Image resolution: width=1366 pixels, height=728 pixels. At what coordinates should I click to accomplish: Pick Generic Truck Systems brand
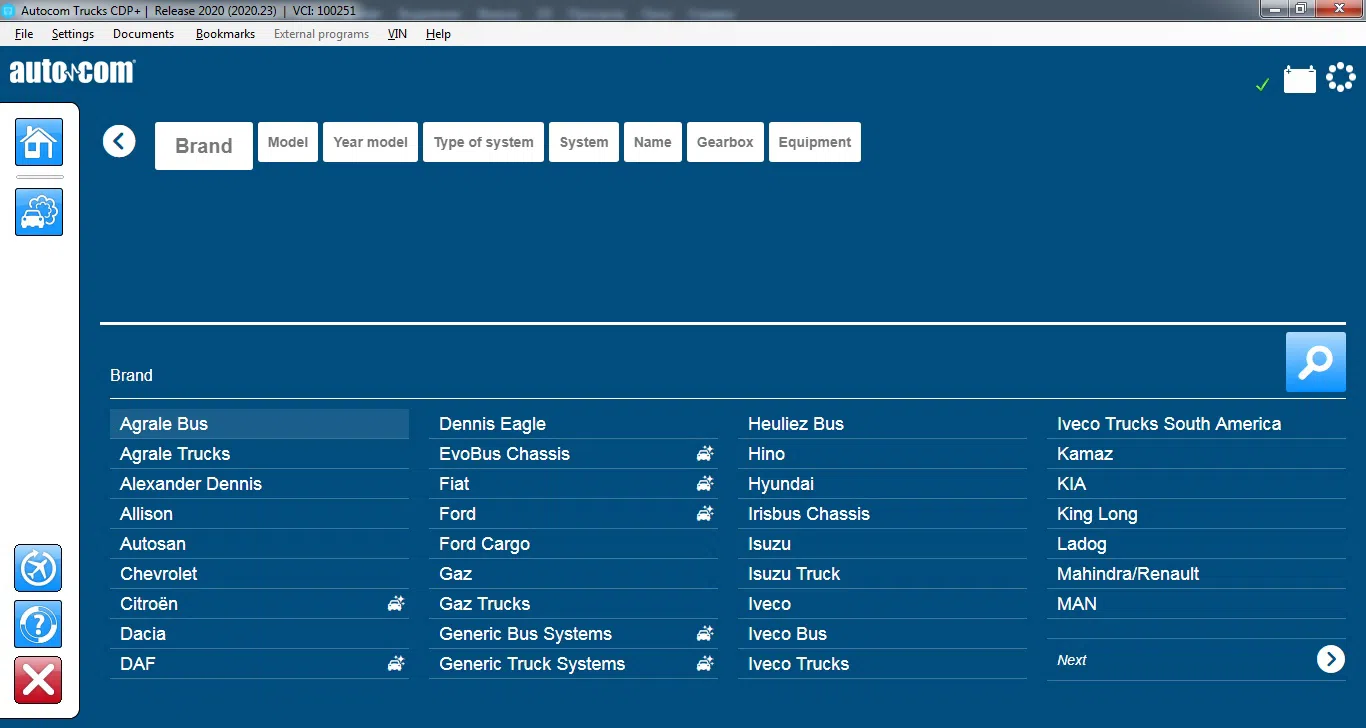tap(532, 664)
